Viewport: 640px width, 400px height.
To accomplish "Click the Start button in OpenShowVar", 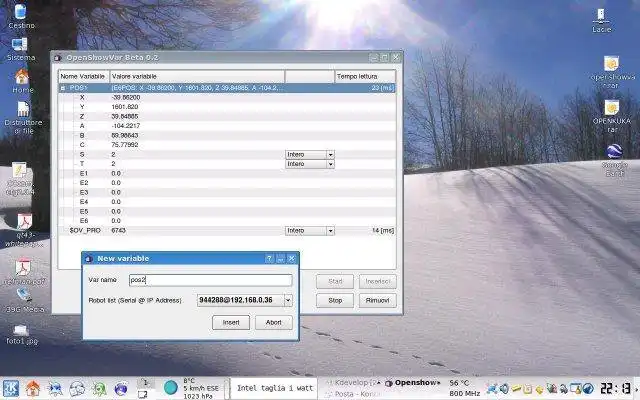I will [335, 281].
